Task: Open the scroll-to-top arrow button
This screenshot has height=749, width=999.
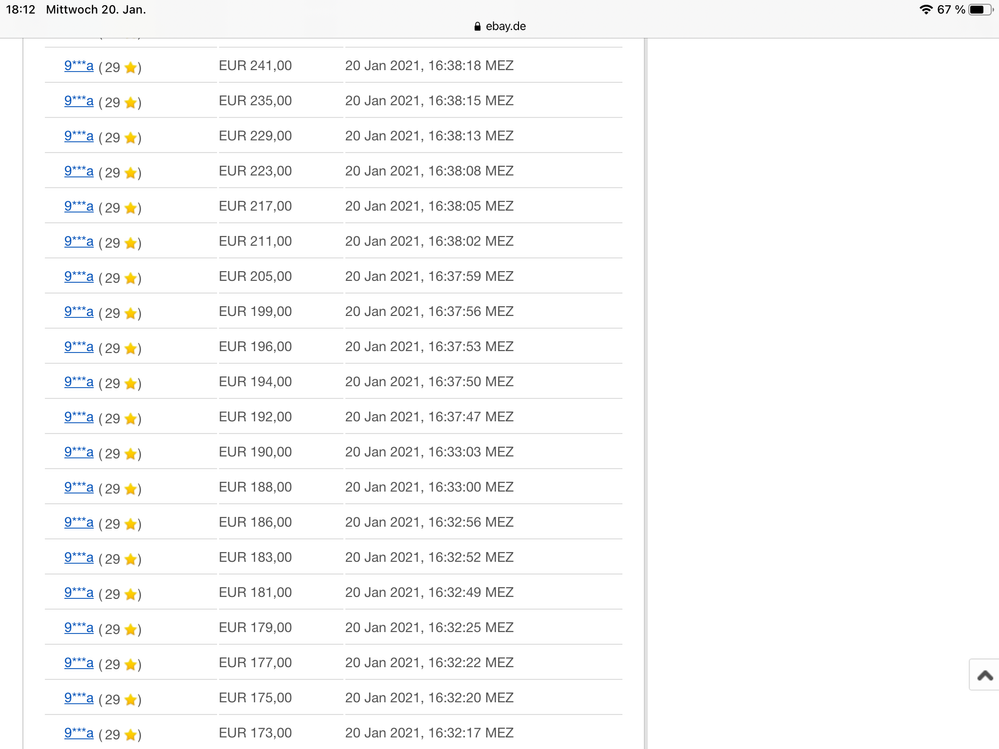Action: [984, 674]
